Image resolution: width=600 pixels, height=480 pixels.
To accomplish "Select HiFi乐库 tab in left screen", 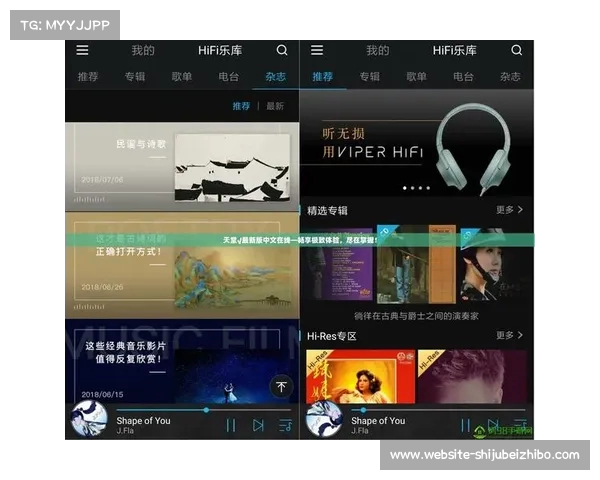I will (x=220, y=50).
